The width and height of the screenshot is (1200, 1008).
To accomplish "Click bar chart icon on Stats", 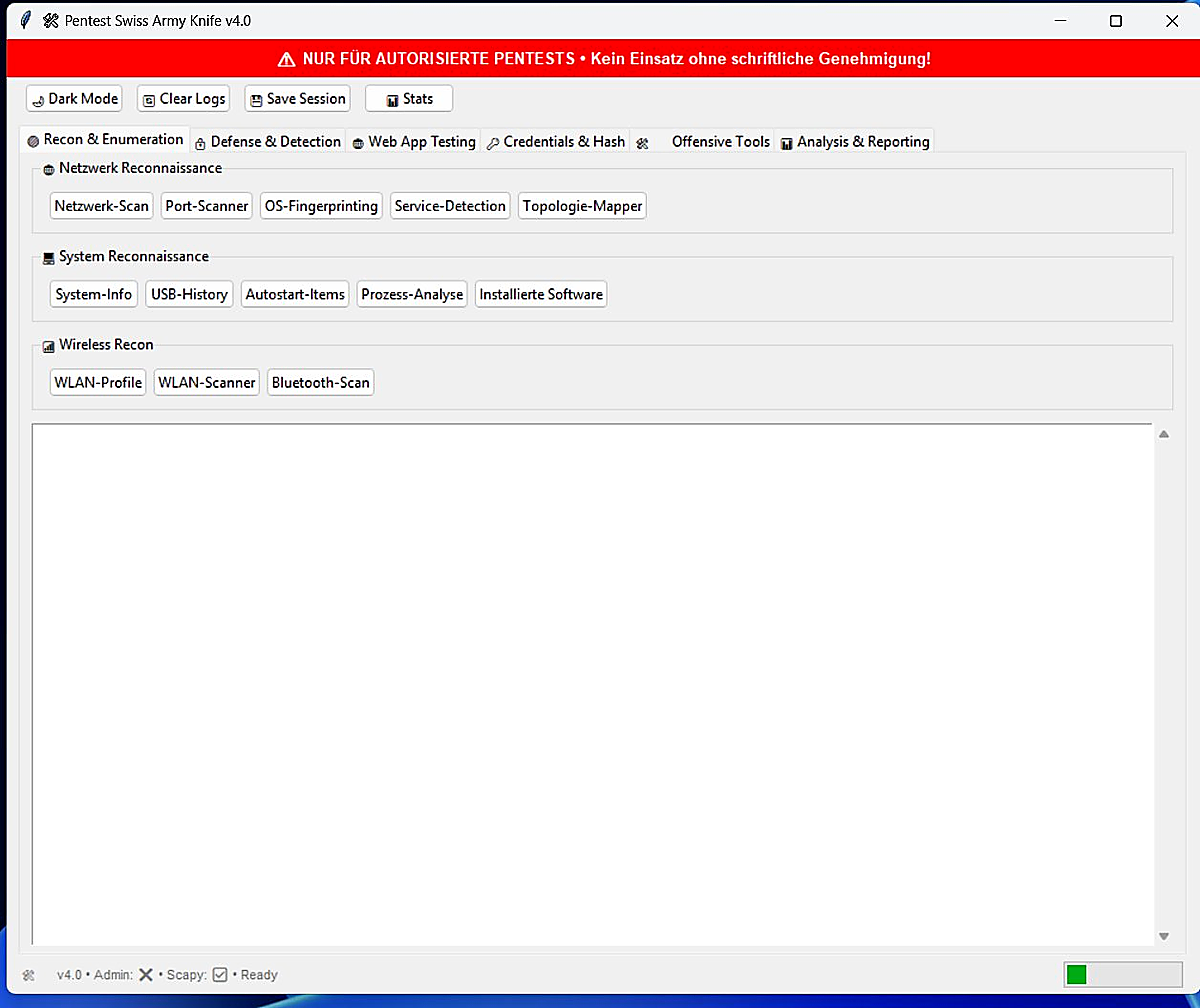I will point(392,100).
